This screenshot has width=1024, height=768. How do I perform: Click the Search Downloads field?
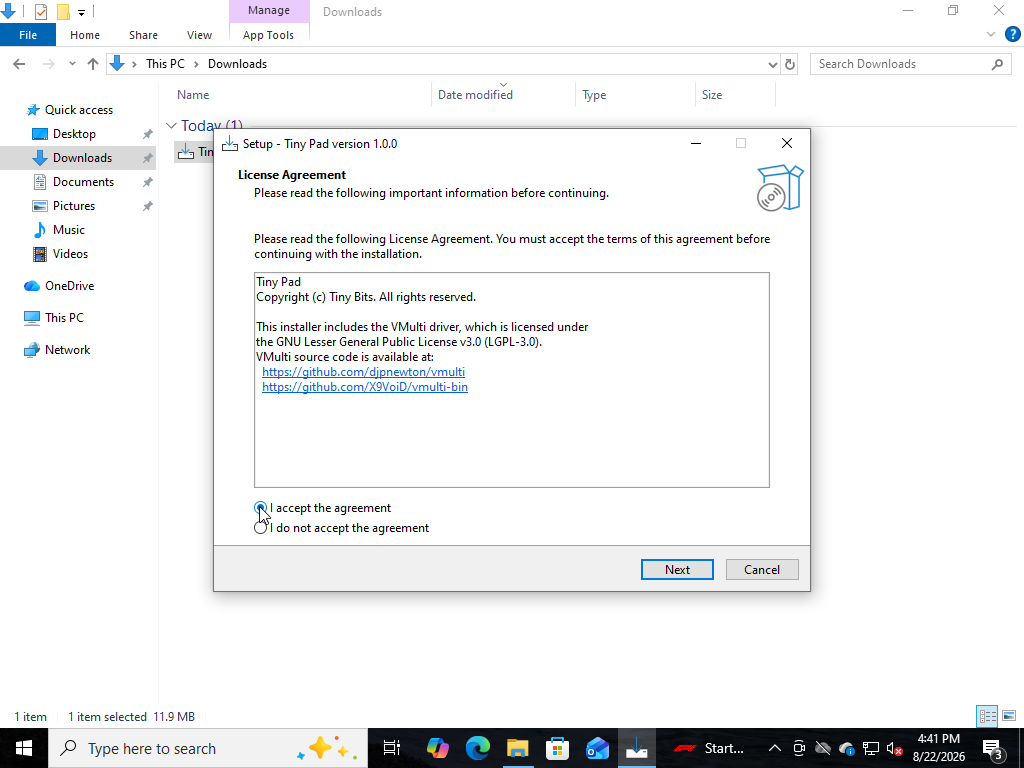(x=910, y=64)
